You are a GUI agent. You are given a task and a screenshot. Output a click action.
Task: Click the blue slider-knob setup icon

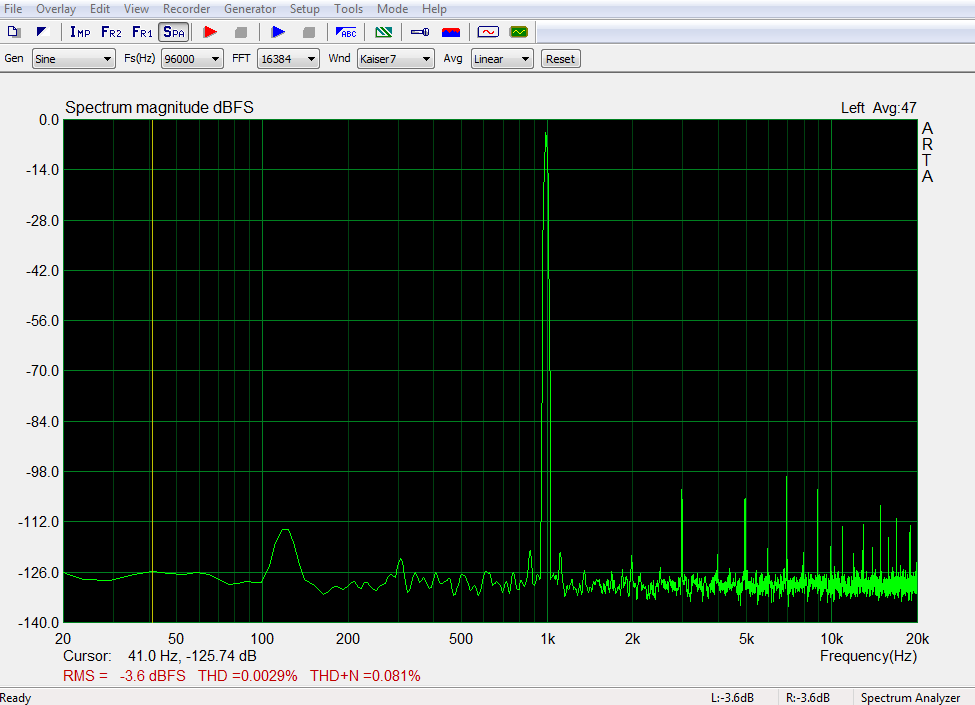pos(420,32)
